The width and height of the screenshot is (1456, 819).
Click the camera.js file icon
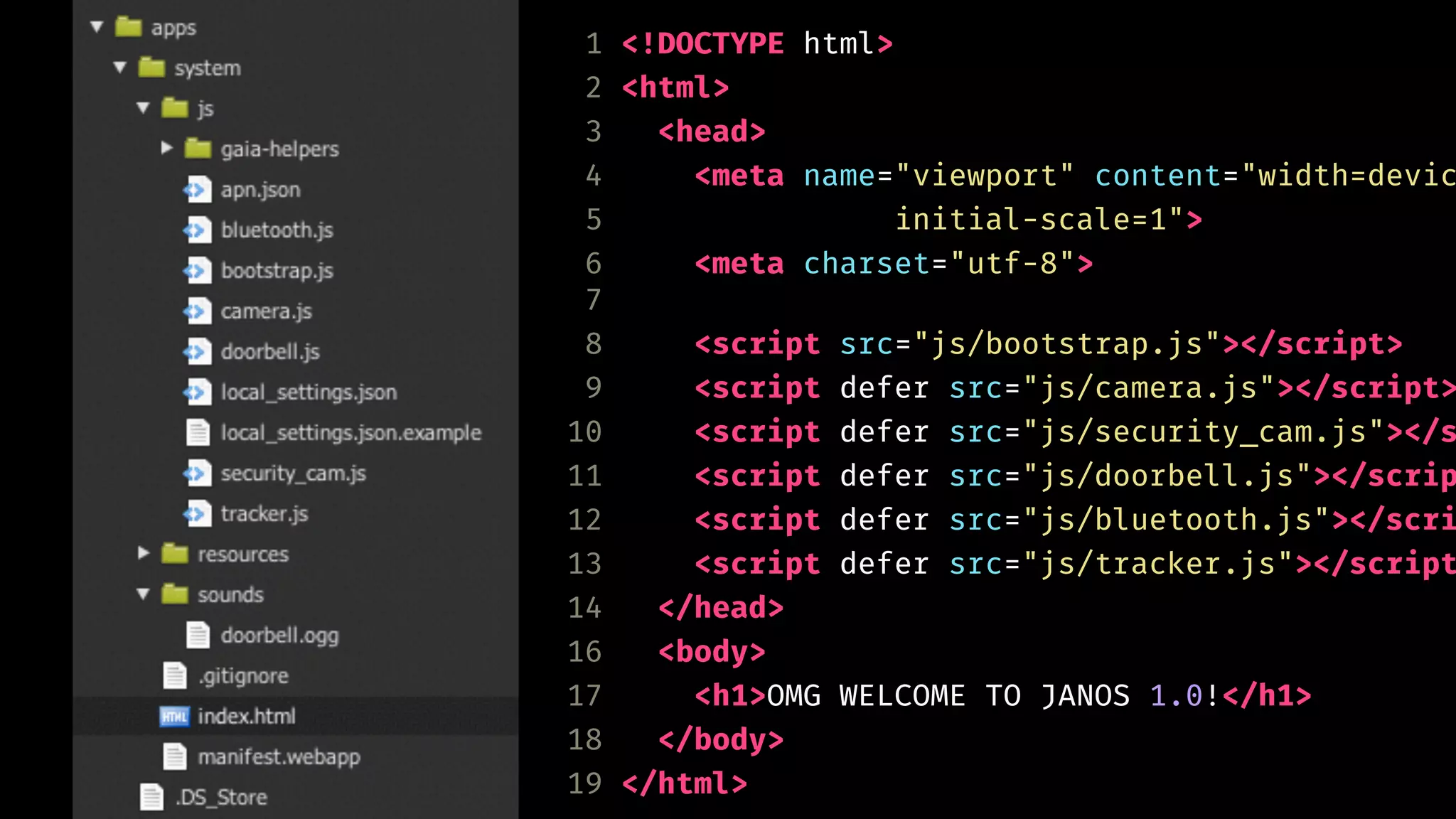[x=197, y=311]
